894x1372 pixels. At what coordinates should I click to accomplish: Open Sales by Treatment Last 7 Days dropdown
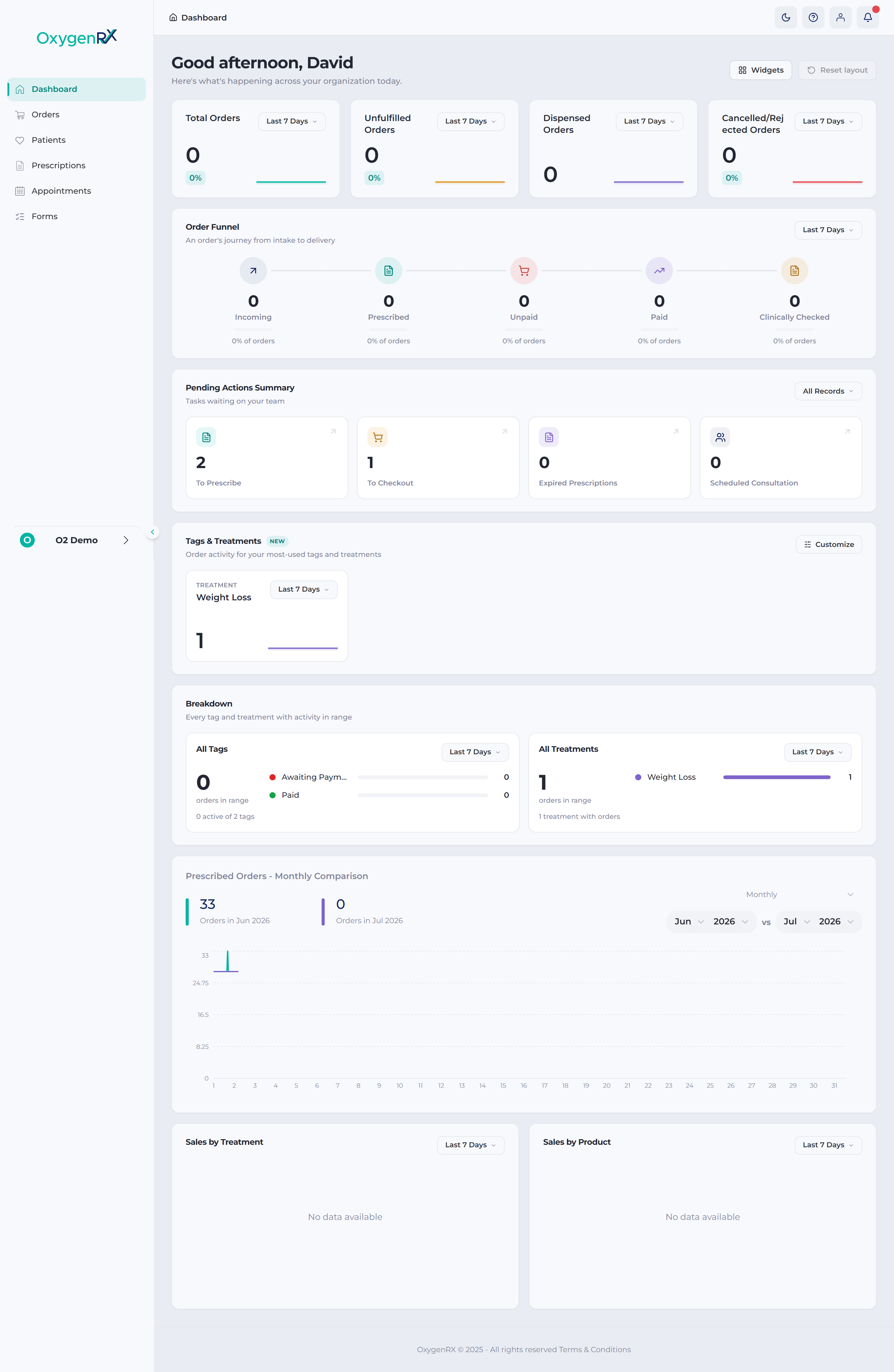470,1145
